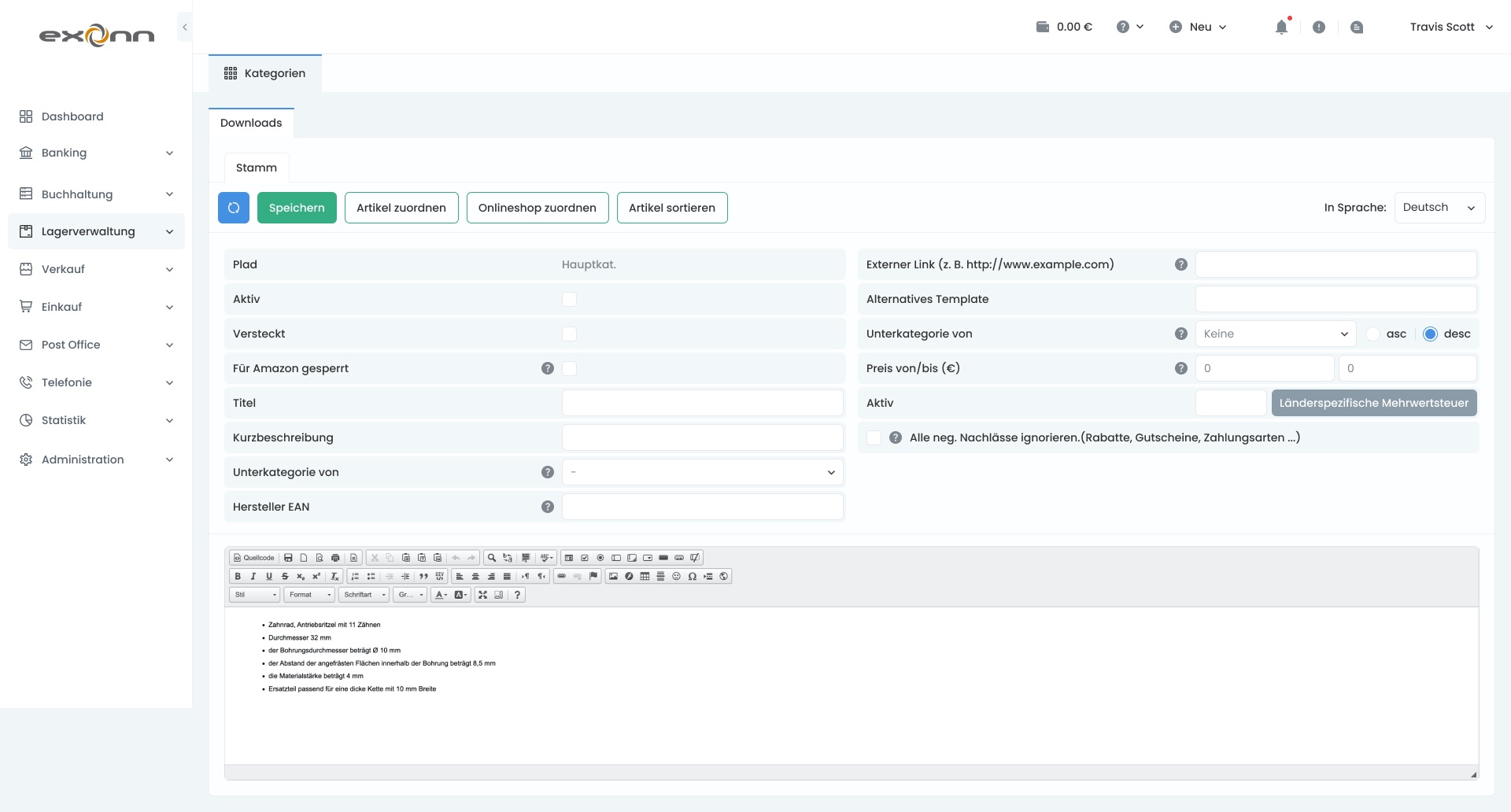Open the Unterkategorie von dropdown showing a dash
This screenshot has height=812, width=1511.
click(702, 472)
